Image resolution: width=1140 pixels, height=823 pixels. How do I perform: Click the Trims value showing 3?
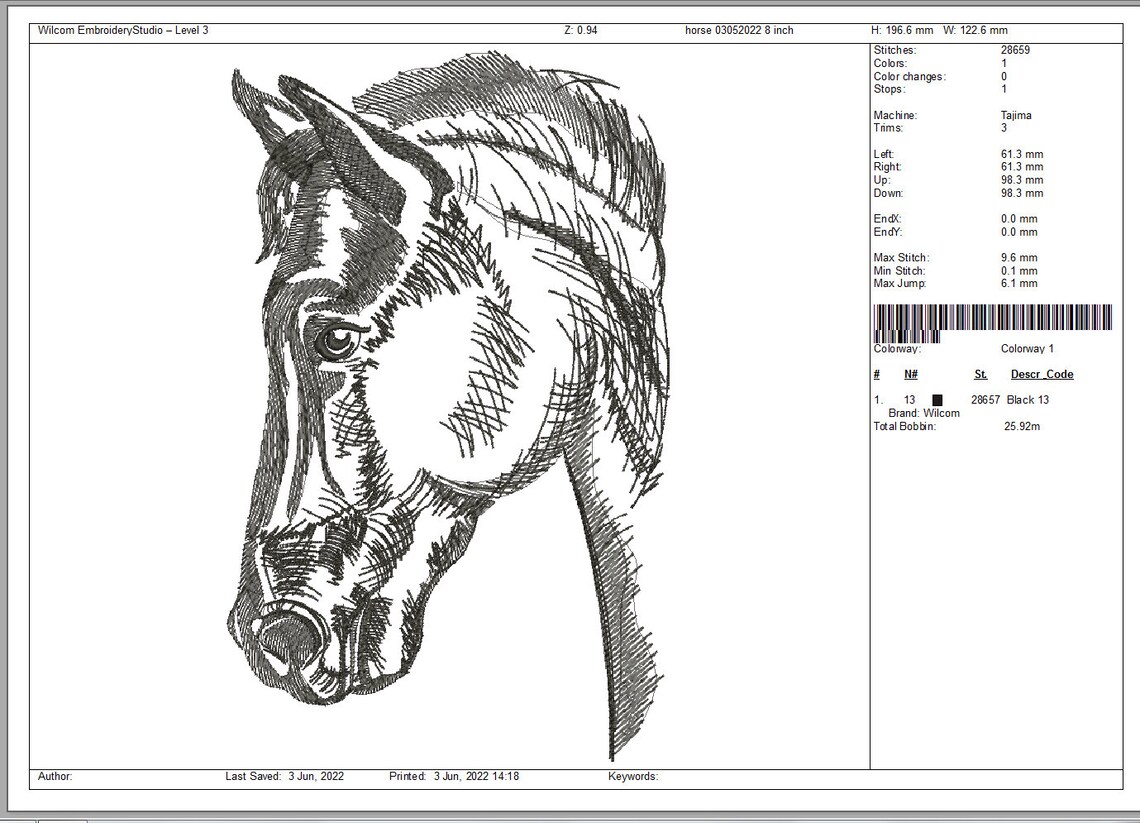pyautogui.click(x=1005, y=127)
